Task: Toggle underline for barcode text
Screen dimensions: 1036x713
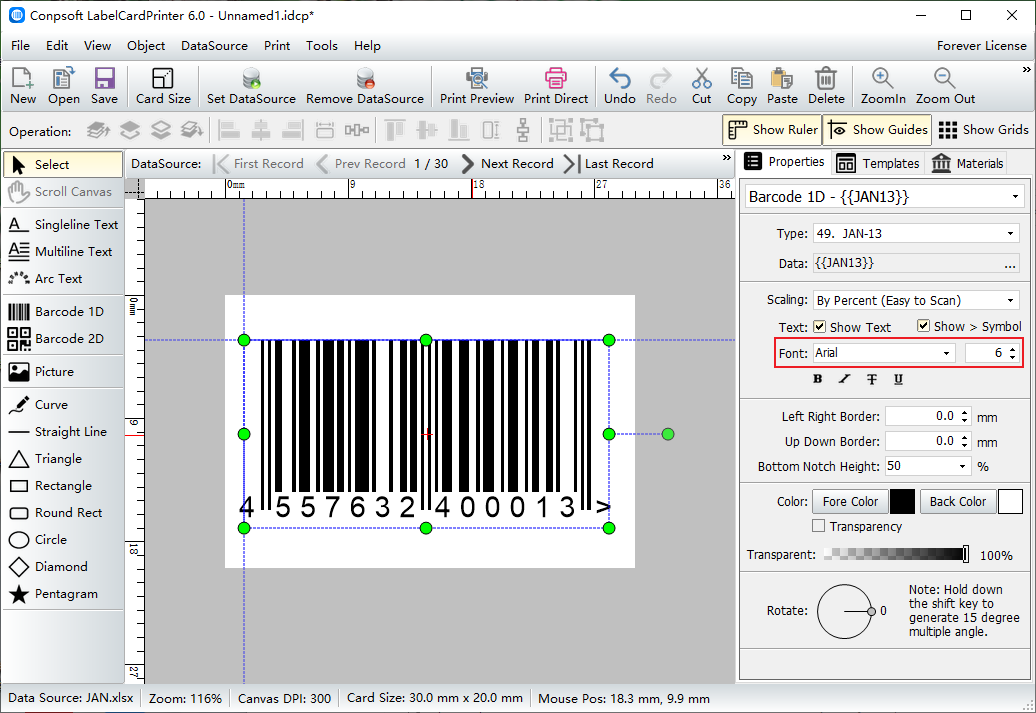Action: (x=898, y=379)
